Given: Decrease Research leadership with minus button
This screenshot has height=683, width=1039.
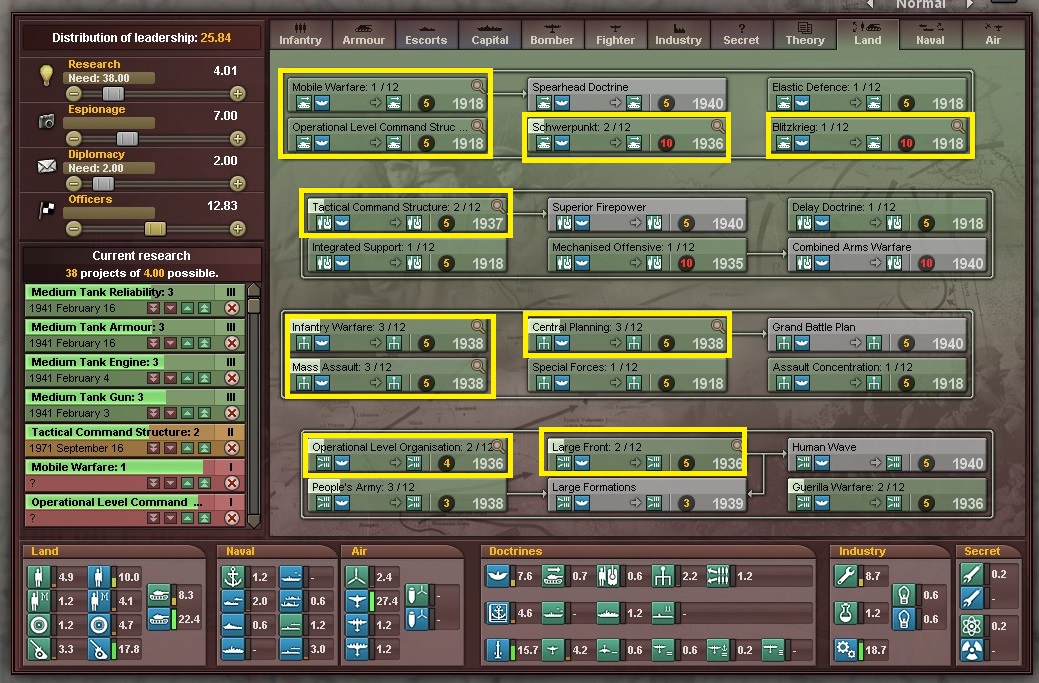Looking at the screenshot, I should [x=74, y=93].
